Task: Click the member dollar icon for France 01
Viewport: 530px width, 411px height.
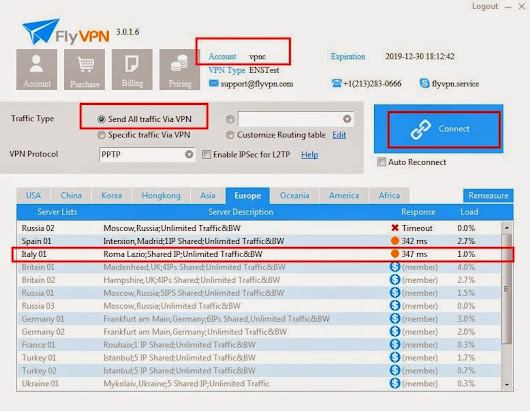Action: (395, 344)
